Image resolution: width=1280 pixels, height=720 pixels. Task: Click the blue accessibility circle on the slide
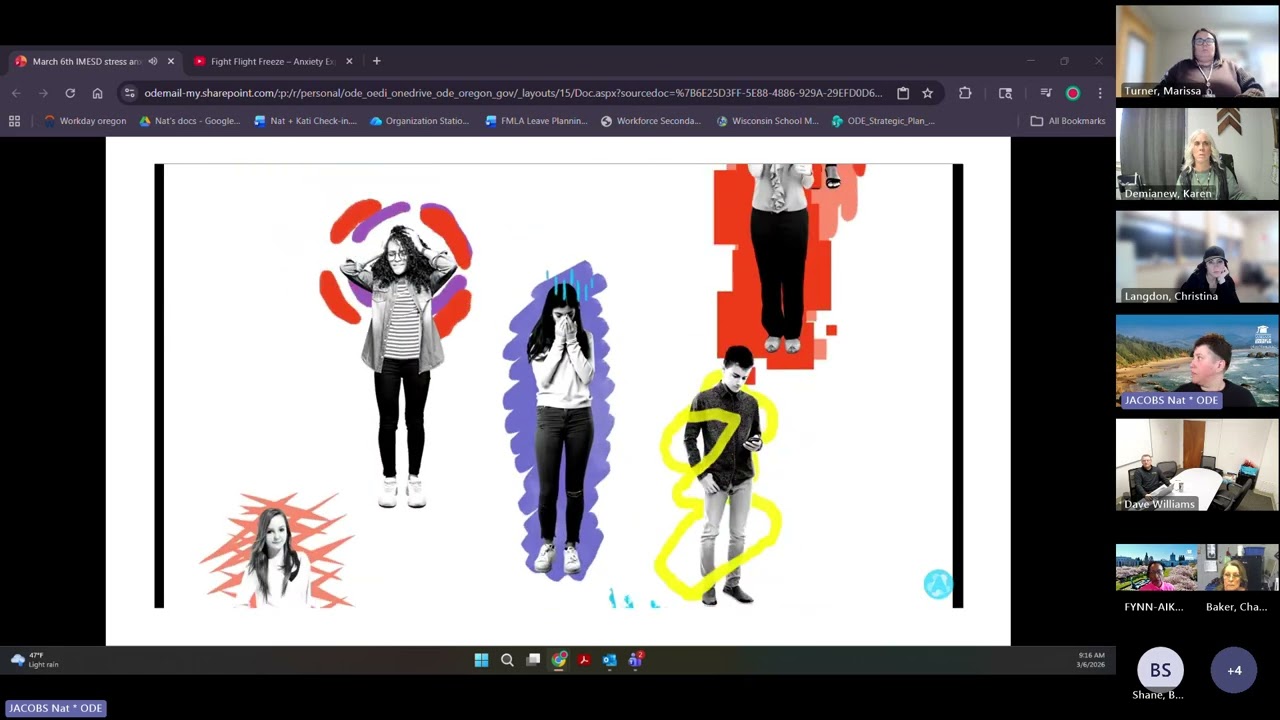tap(938, 584)
